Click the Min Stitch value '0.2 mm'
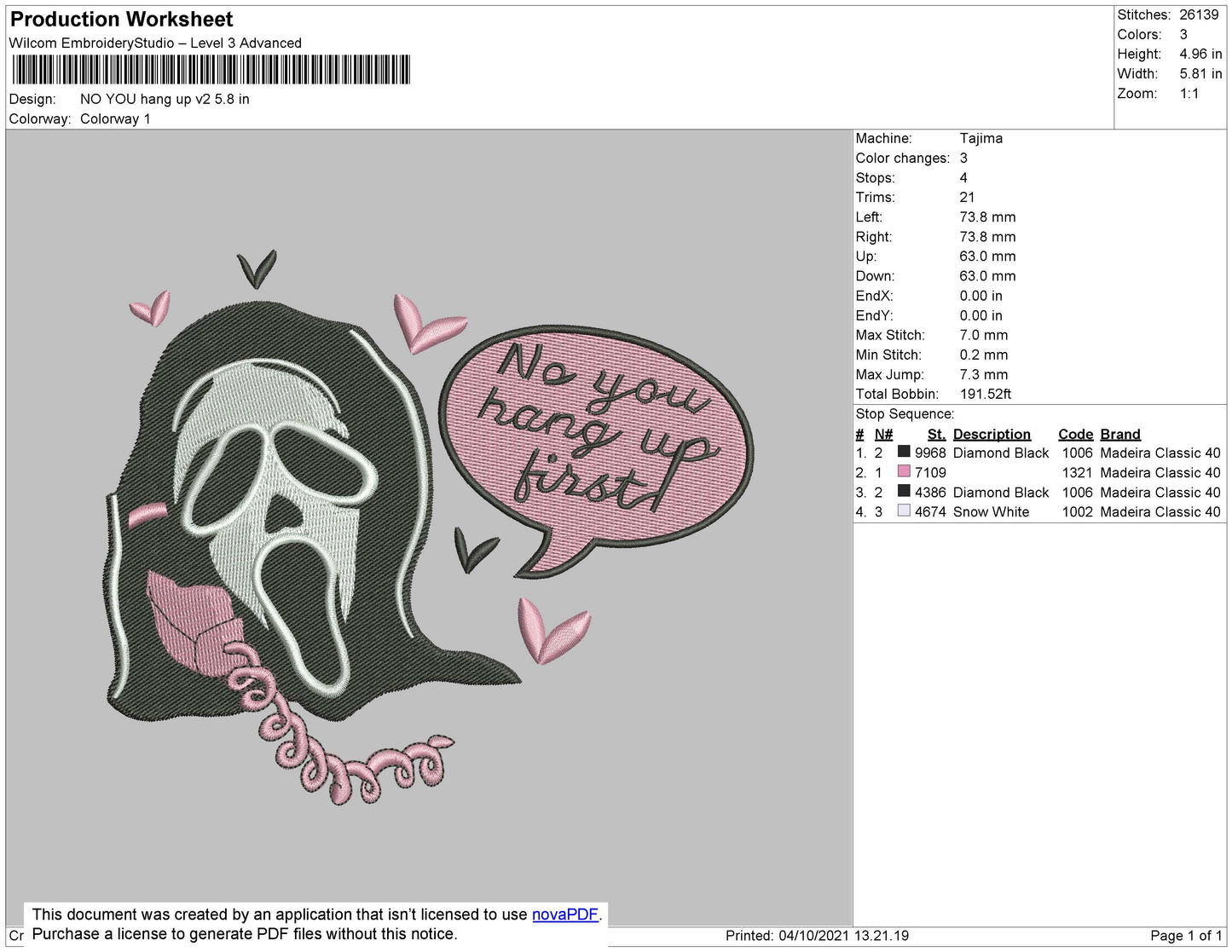 (x=984, y=355)
